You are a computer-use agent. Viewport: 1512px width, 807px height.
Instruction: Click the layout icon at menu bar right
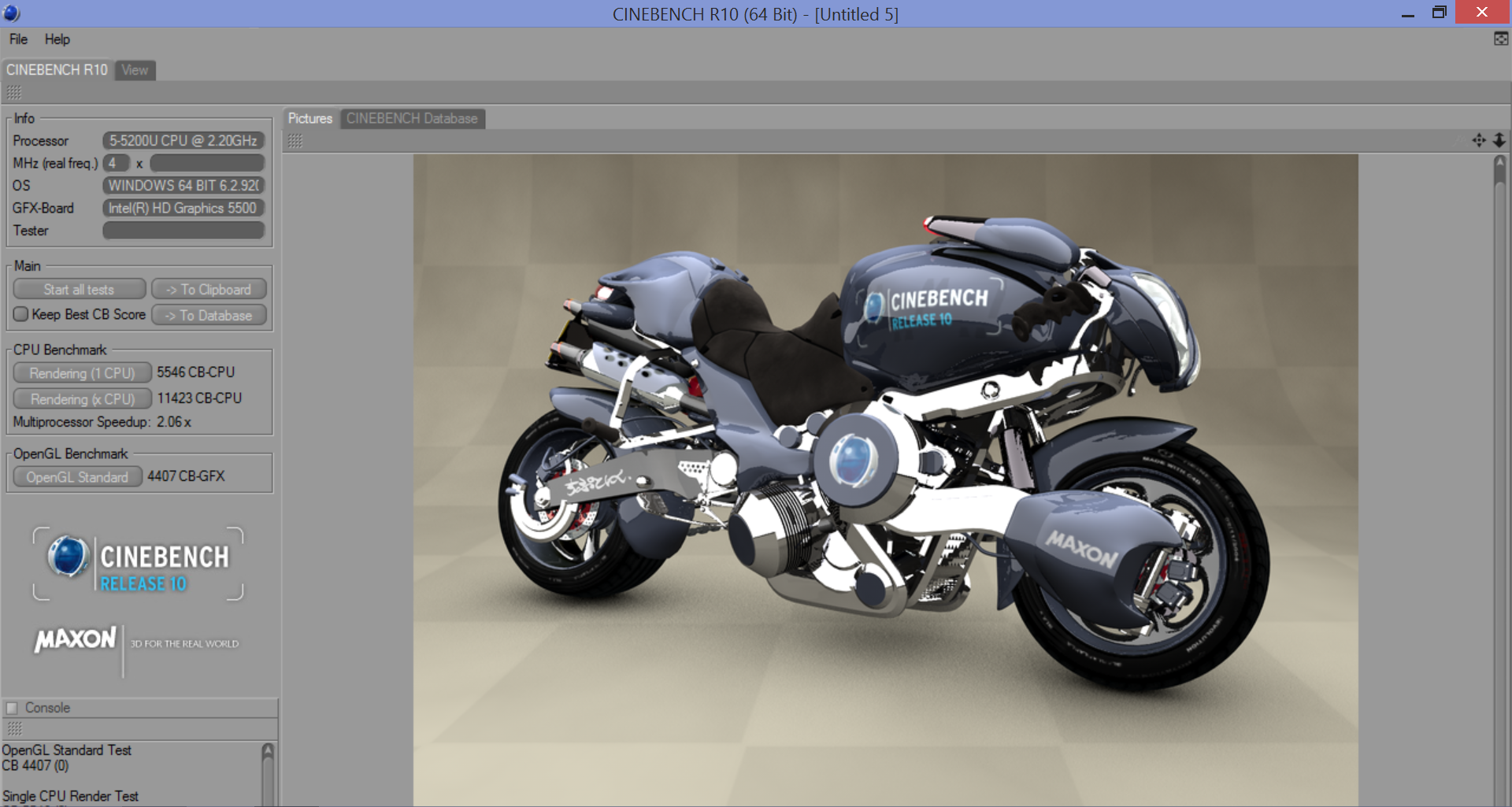[1501, 39]
